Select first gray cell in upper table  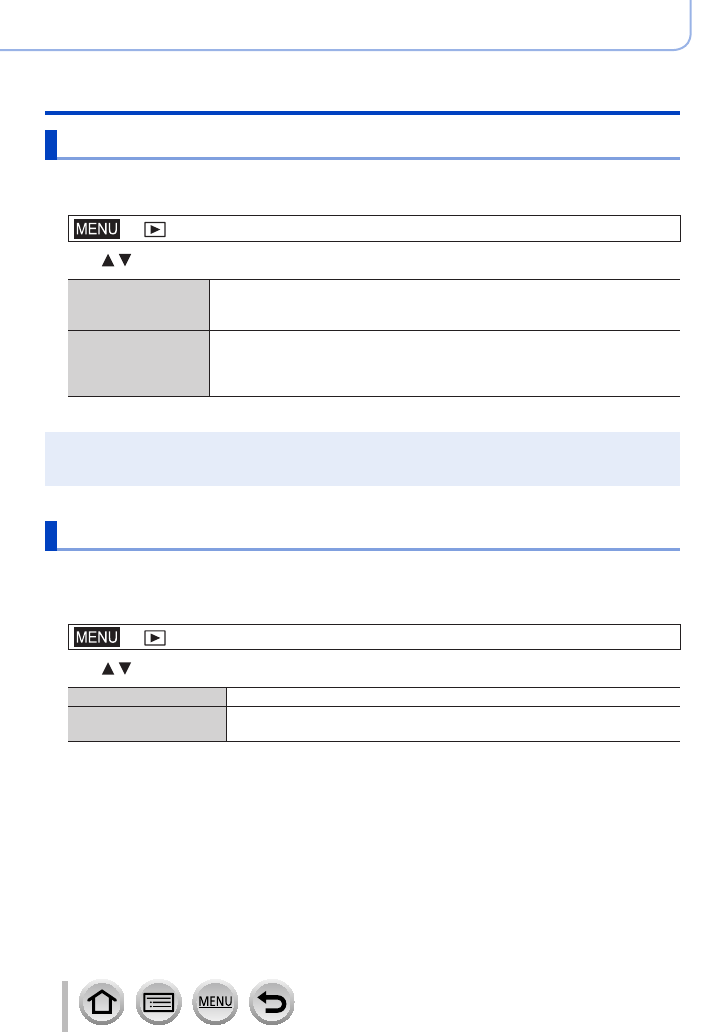(x=138, y=305)
